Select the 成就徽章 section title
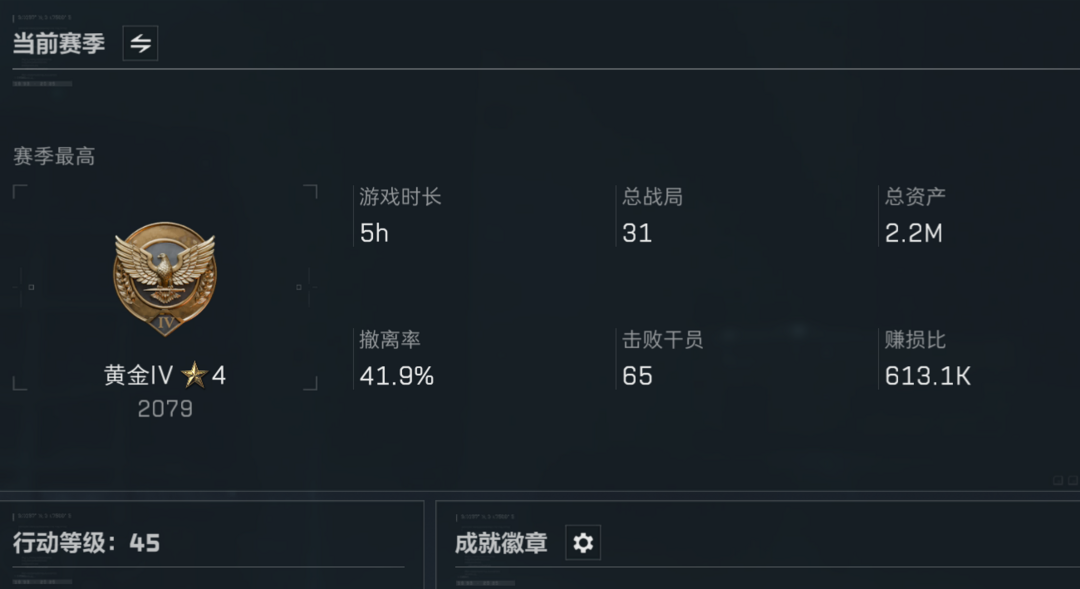1080x589 pixels. pyautogui.click(x=501, y=543)
